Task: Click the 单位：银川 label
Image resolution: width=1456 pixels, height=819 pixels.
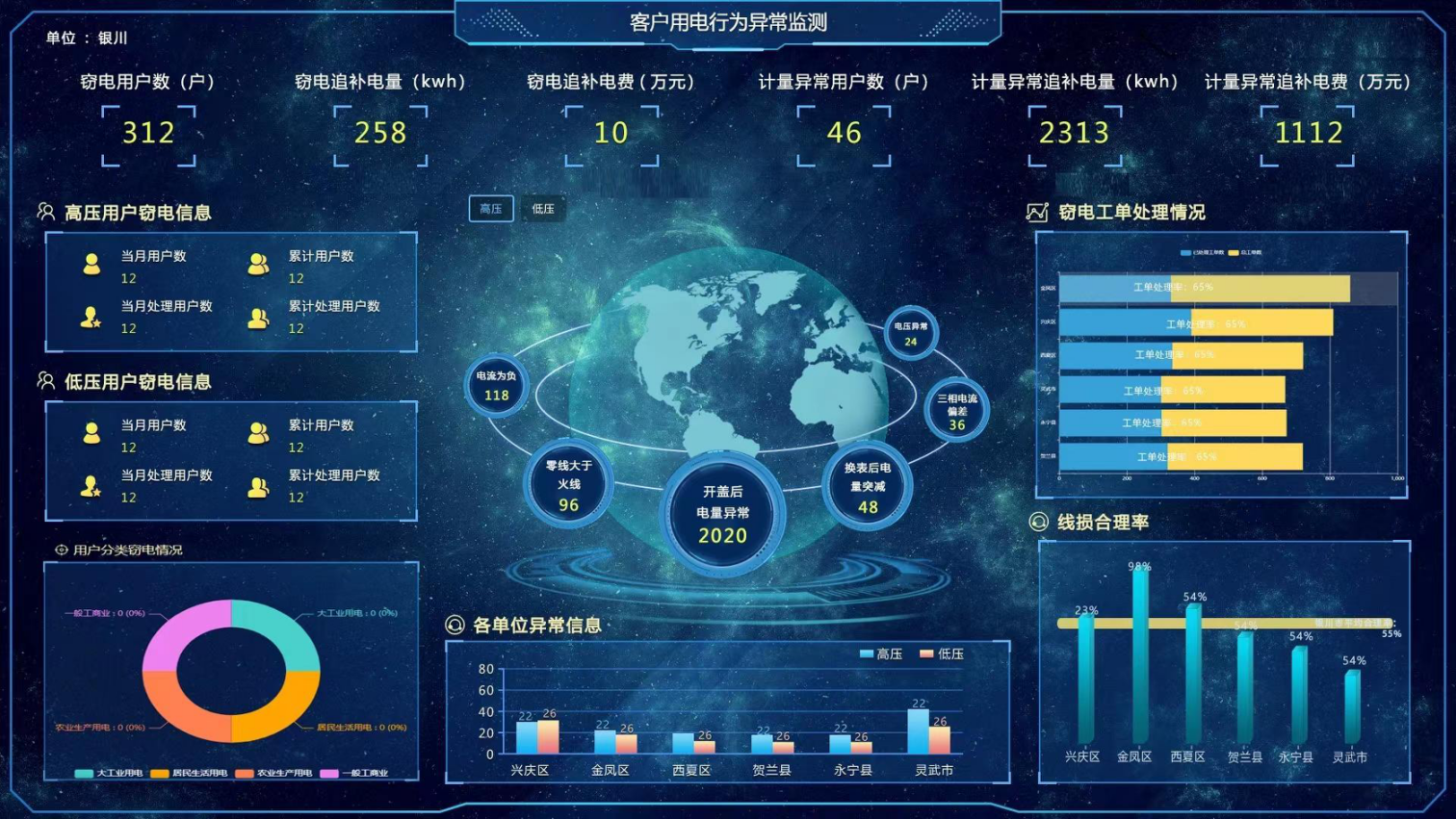Action: click(87, 38)
